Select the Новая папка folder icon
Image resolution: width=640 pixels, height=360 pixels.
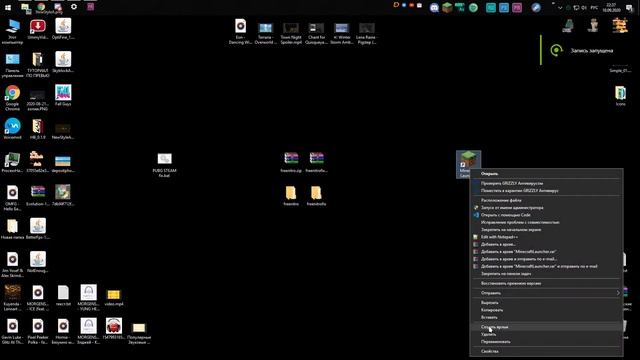coord(12,229)
